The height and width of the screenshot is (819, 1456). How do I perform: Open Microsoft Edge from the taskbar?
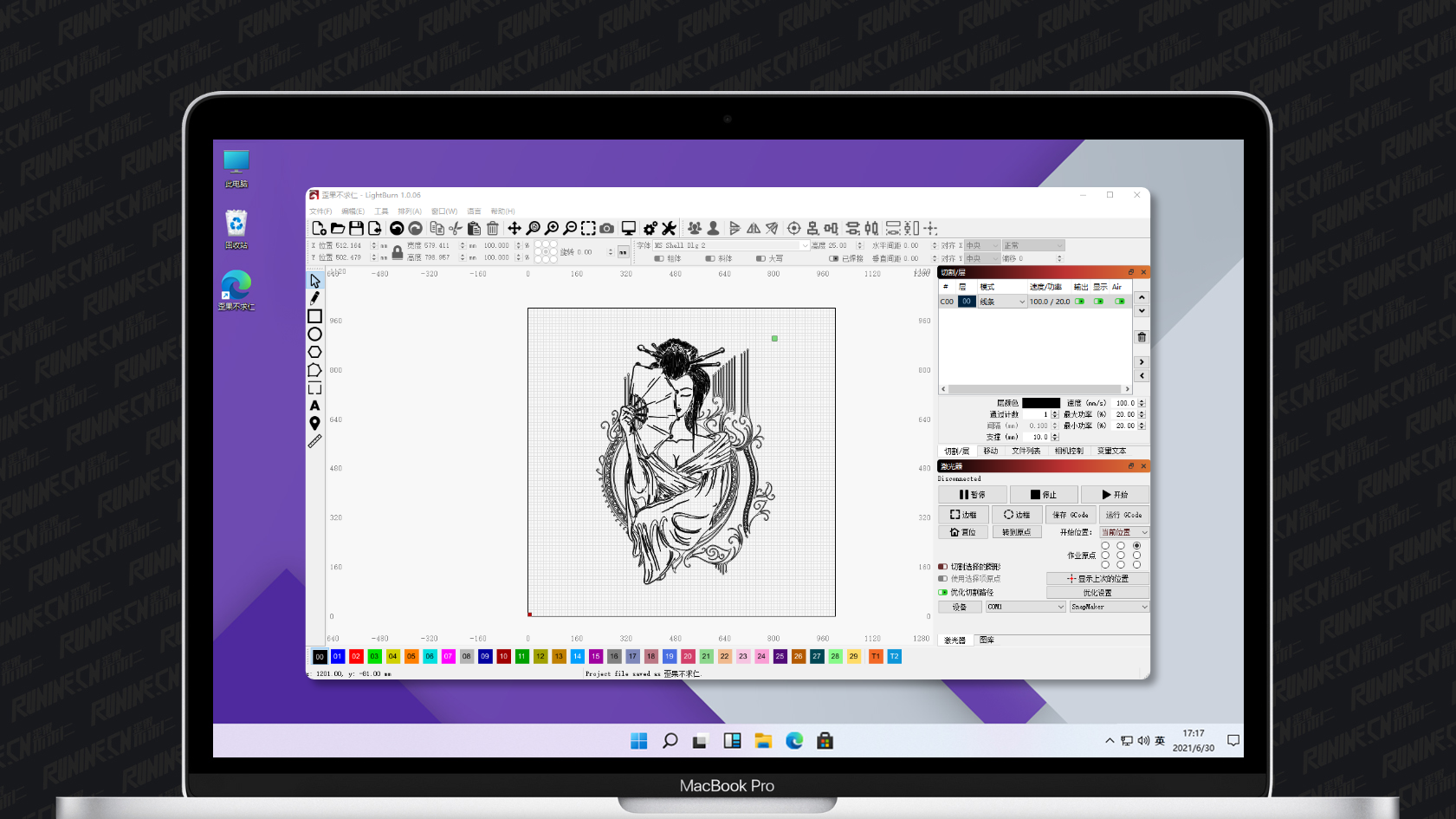794,740
